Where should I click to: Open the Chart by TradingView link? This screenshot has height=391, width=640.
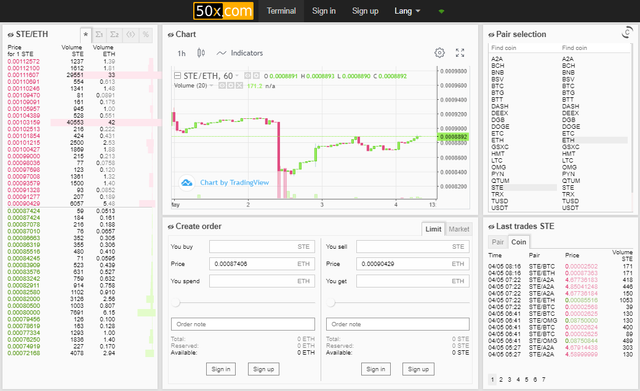pyautogui.click(x=234, y=182)
